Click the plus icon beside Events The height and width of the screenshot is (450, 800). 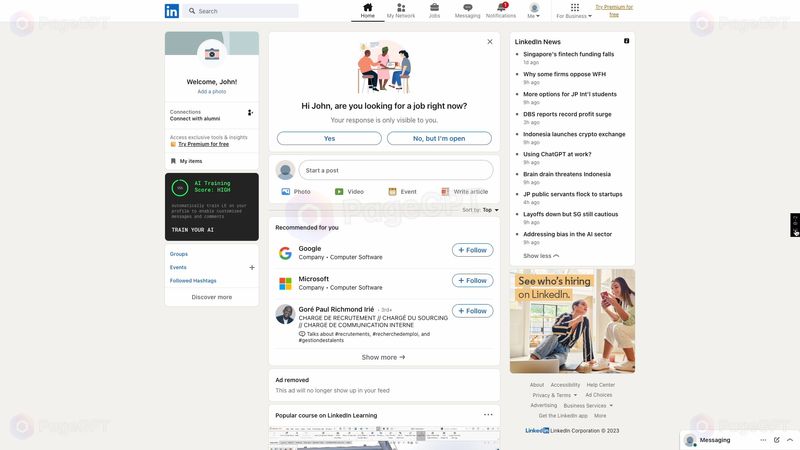pyautogui.click(x=252, y=268)
